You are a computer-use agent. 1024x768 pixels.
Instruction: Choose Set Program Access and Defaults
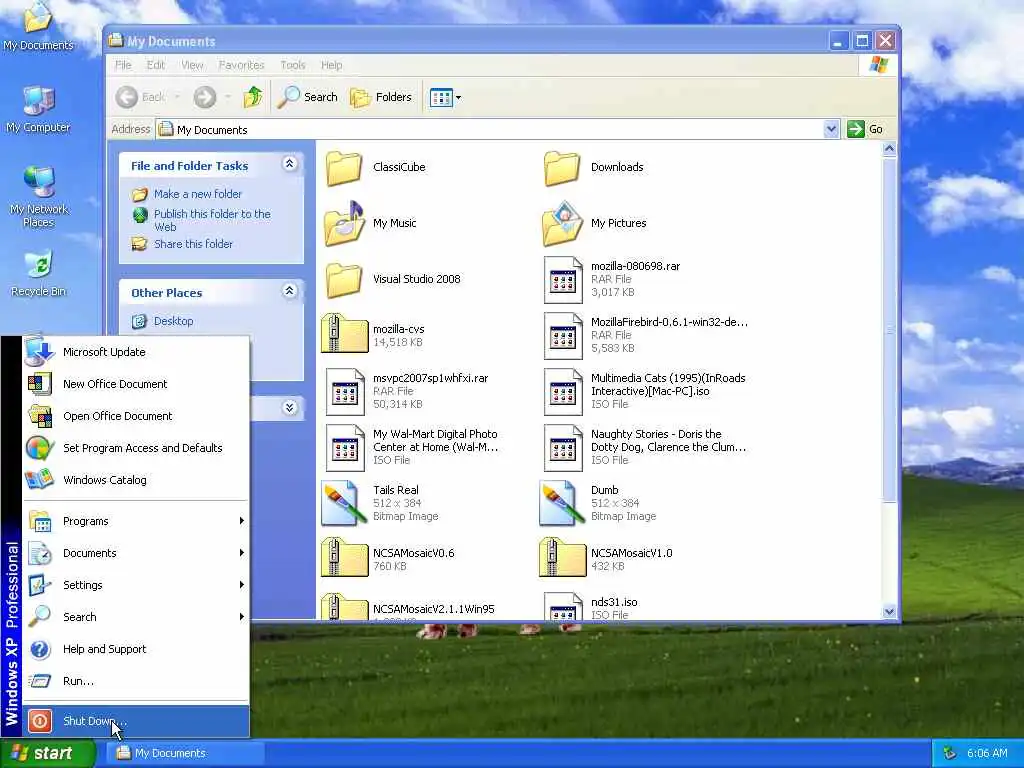136,448
